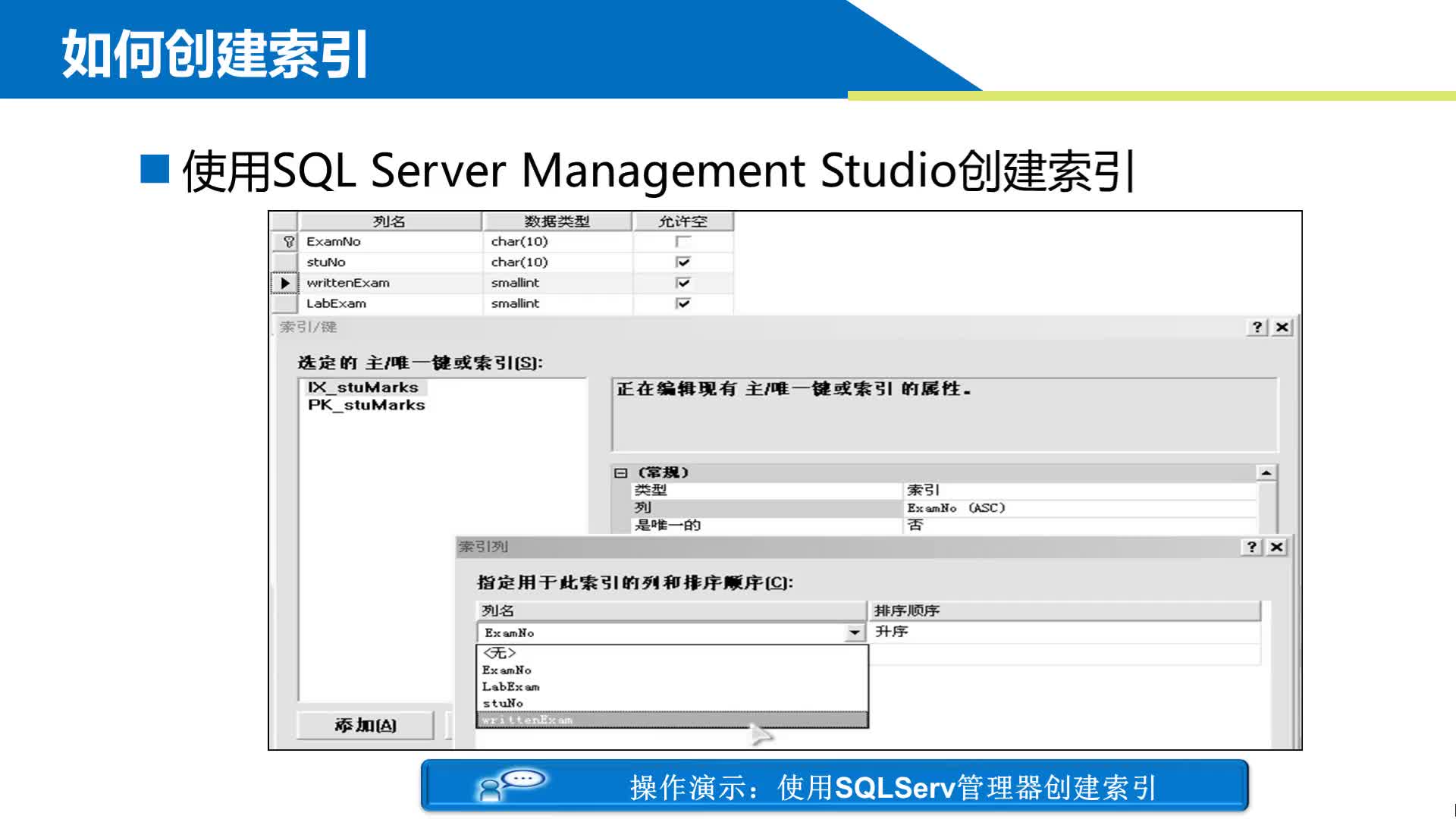Click the char(10) type cell for ExamNo
The height and width of the screenshot is (819, 1456).
pyautogui.click(x=557, y=242)
